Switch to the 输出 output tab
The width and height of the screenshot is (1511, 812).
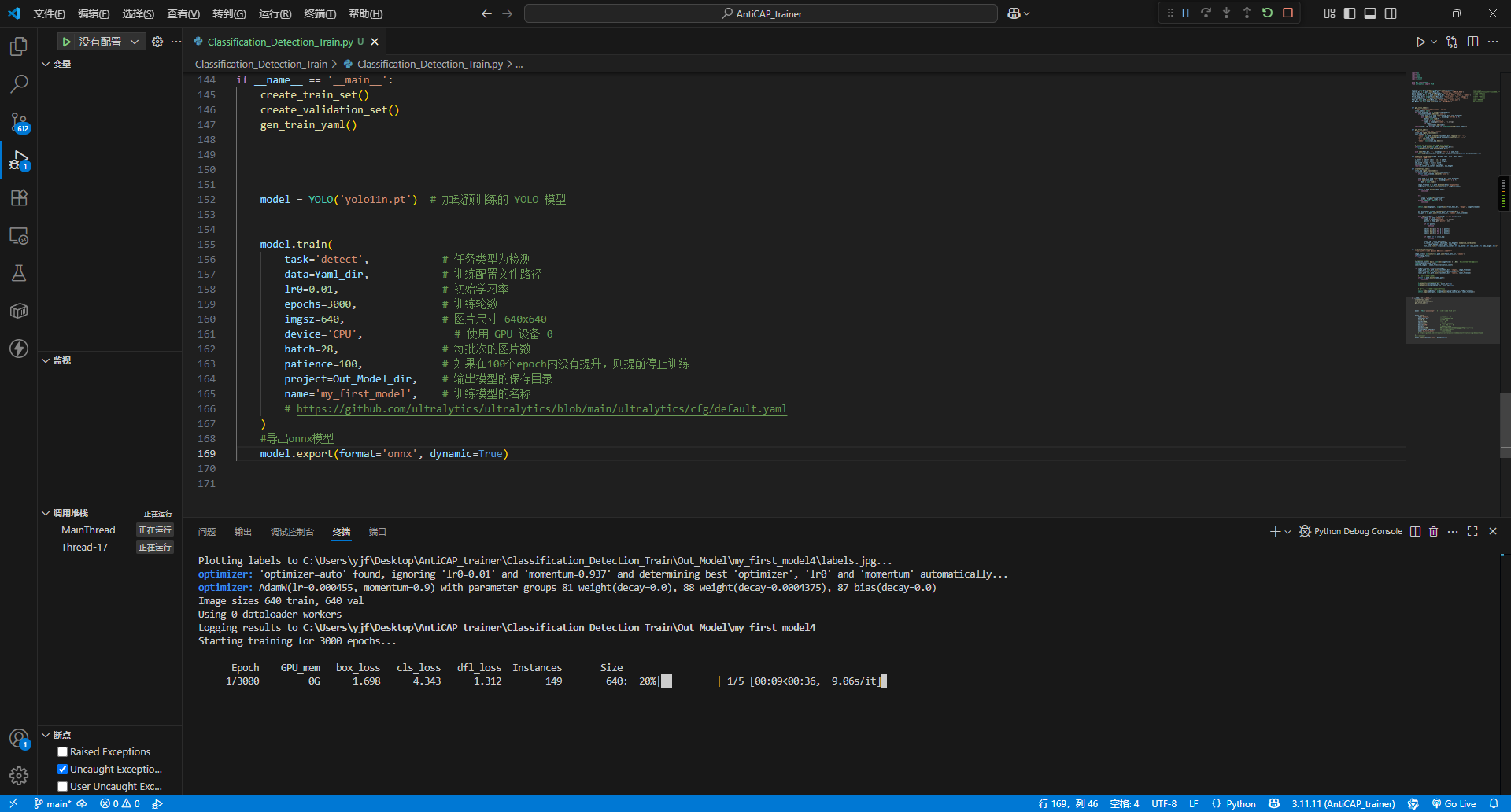pyautogui.click(x=243, y=532)
